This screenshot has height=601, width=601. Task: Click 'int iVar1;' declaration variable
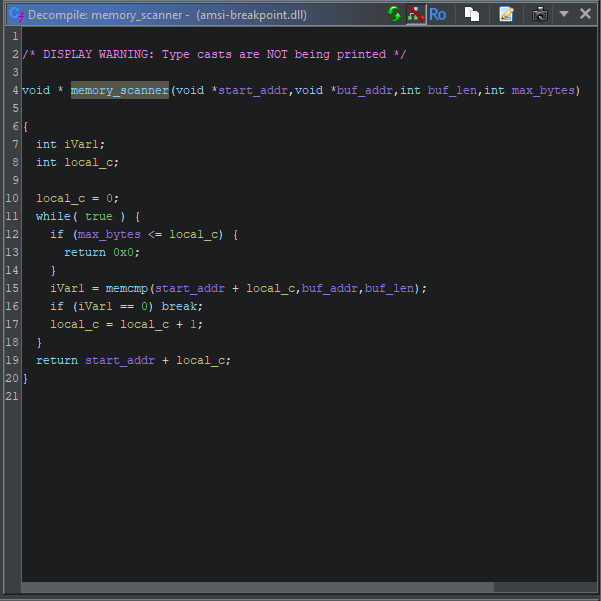point(80,145)
